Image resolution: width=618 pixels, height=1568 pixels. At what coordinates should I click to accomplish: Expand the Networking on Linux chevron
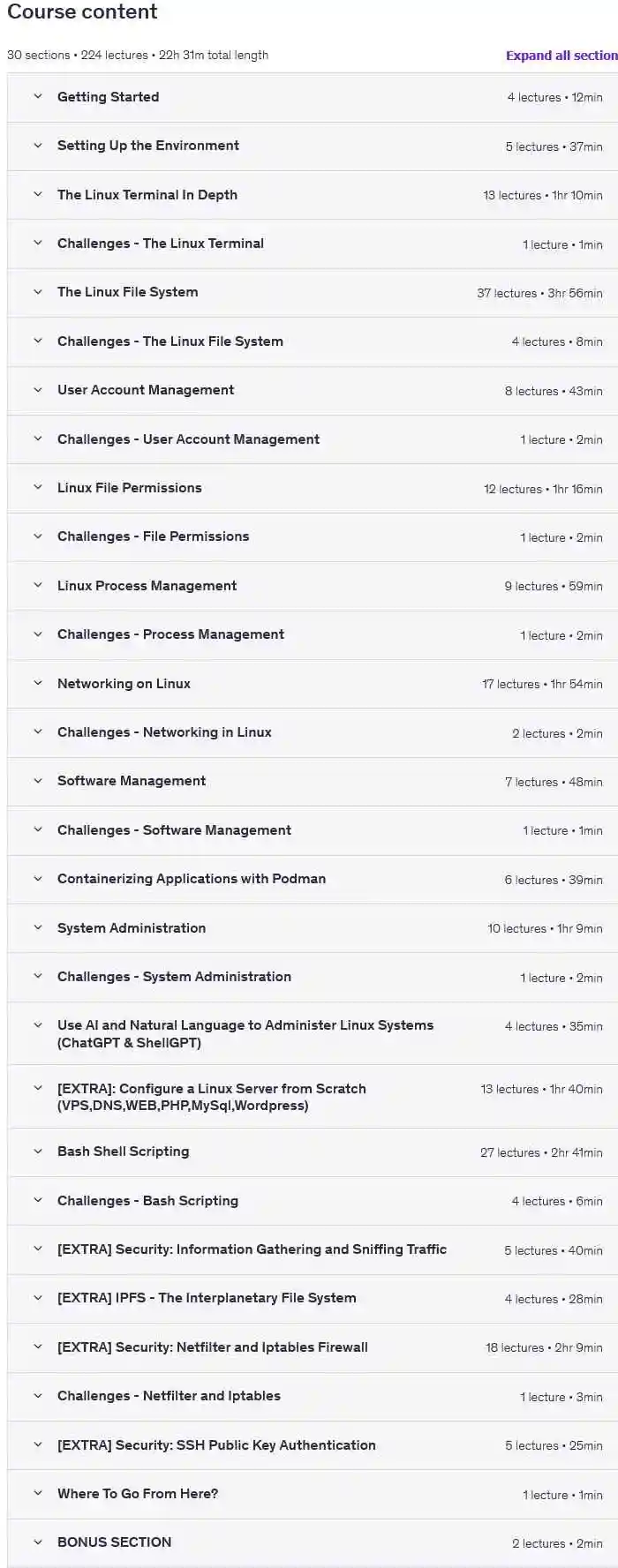coord(38,684)
